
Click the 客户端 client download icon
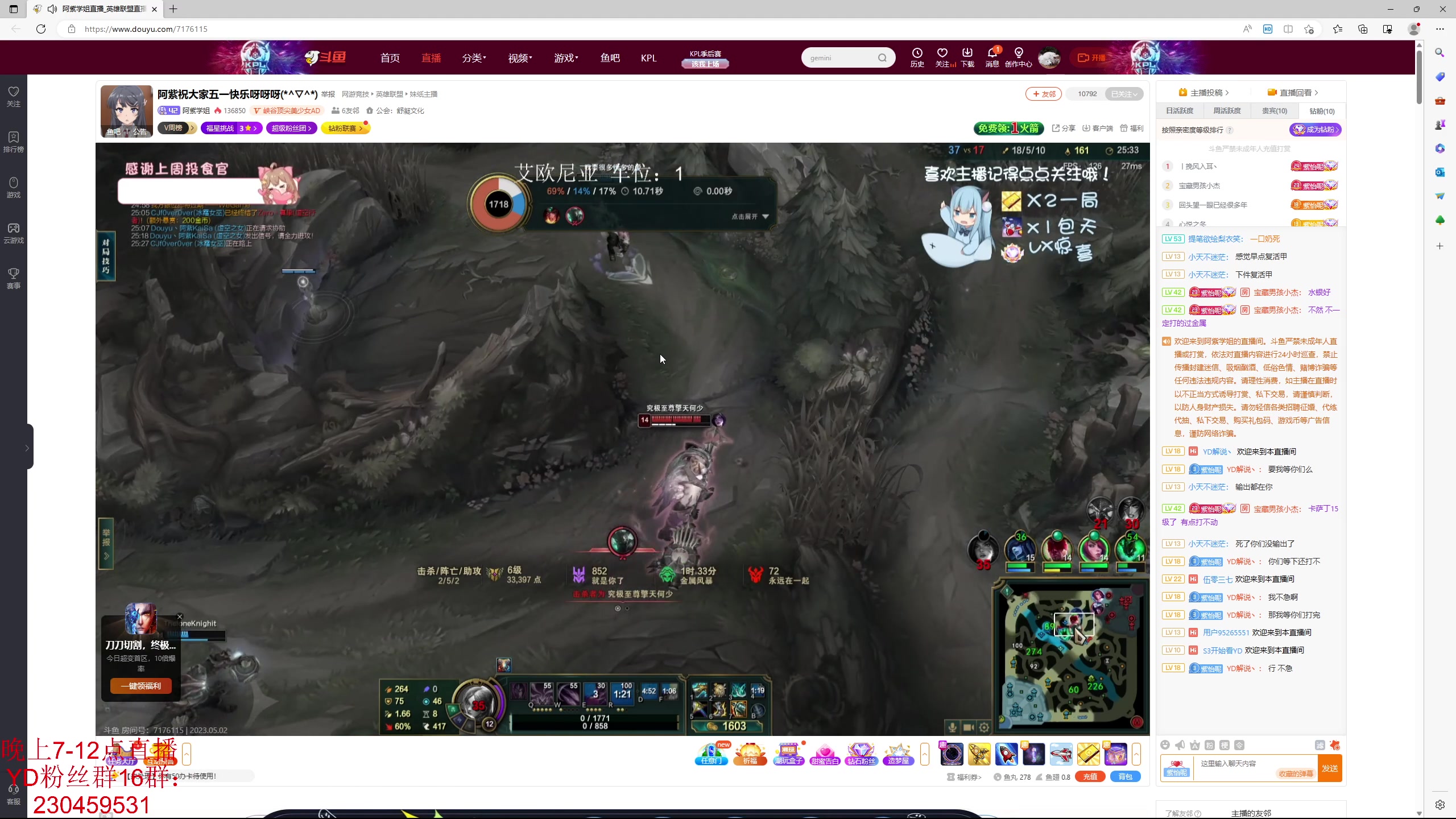(1098, 128)
